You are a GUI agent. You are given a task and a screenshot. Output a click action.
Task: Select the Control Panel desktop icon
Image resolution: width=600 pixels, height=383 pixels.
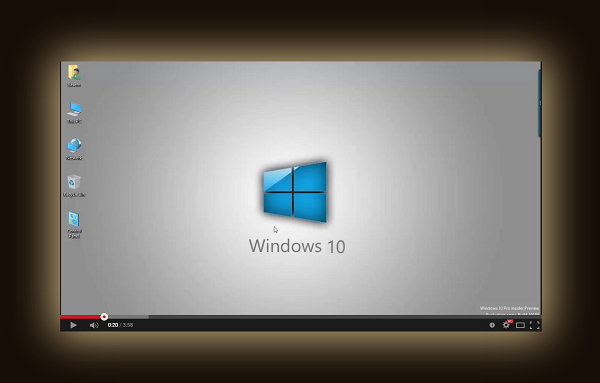[74, 225]
